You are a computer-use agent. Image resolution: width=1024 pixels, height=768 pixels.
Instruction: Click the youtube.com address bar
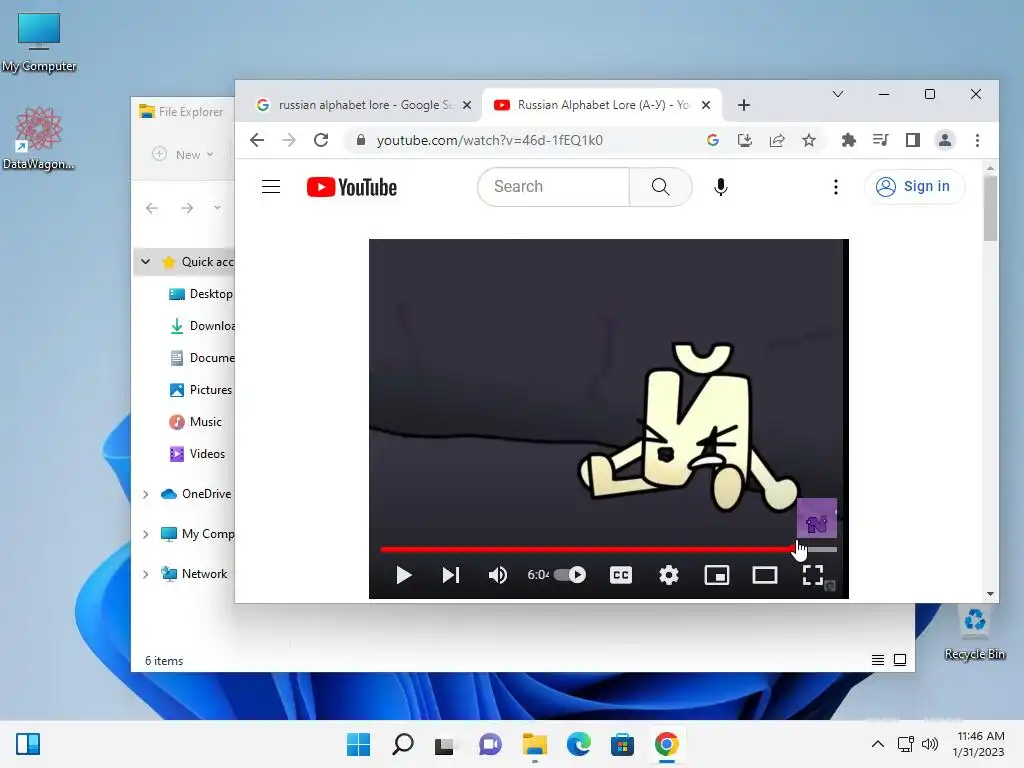click(x=488, y=140)
